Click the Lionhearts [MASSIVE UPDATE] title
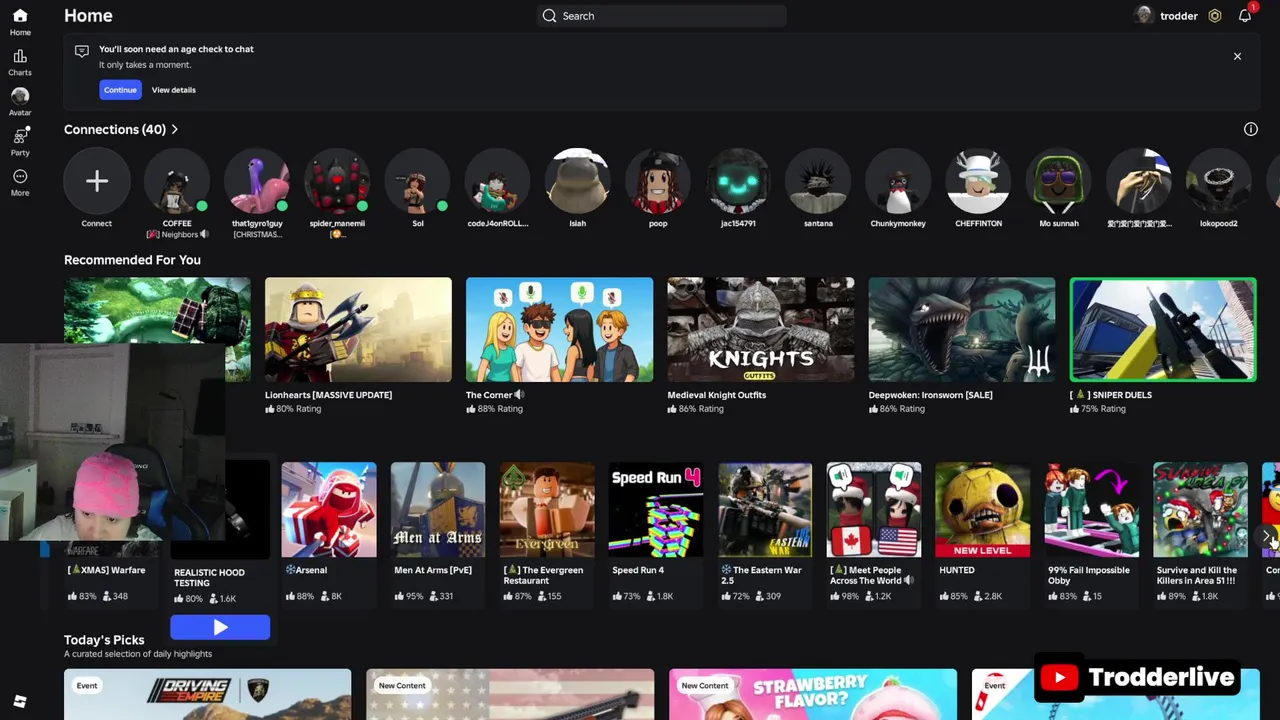Viewport: 1280px width, 720px height. click(x=328, y=395)
